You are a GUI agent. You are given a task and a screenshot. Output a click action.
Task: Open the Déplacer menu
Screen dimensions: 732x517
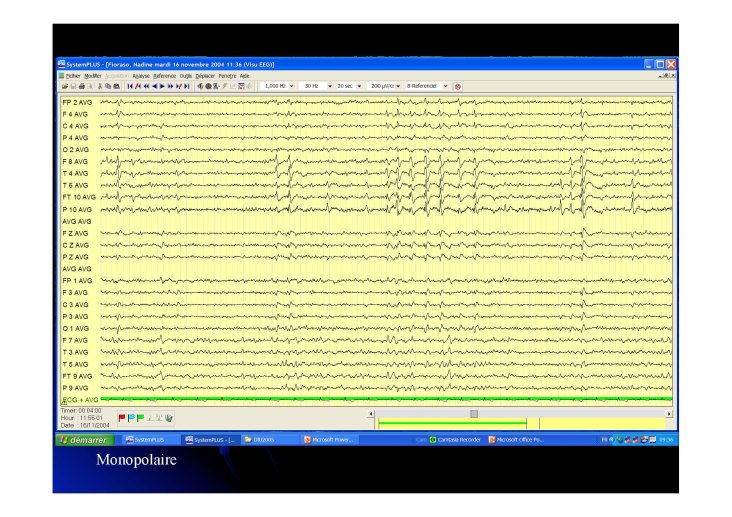click(x=205, y=76)
